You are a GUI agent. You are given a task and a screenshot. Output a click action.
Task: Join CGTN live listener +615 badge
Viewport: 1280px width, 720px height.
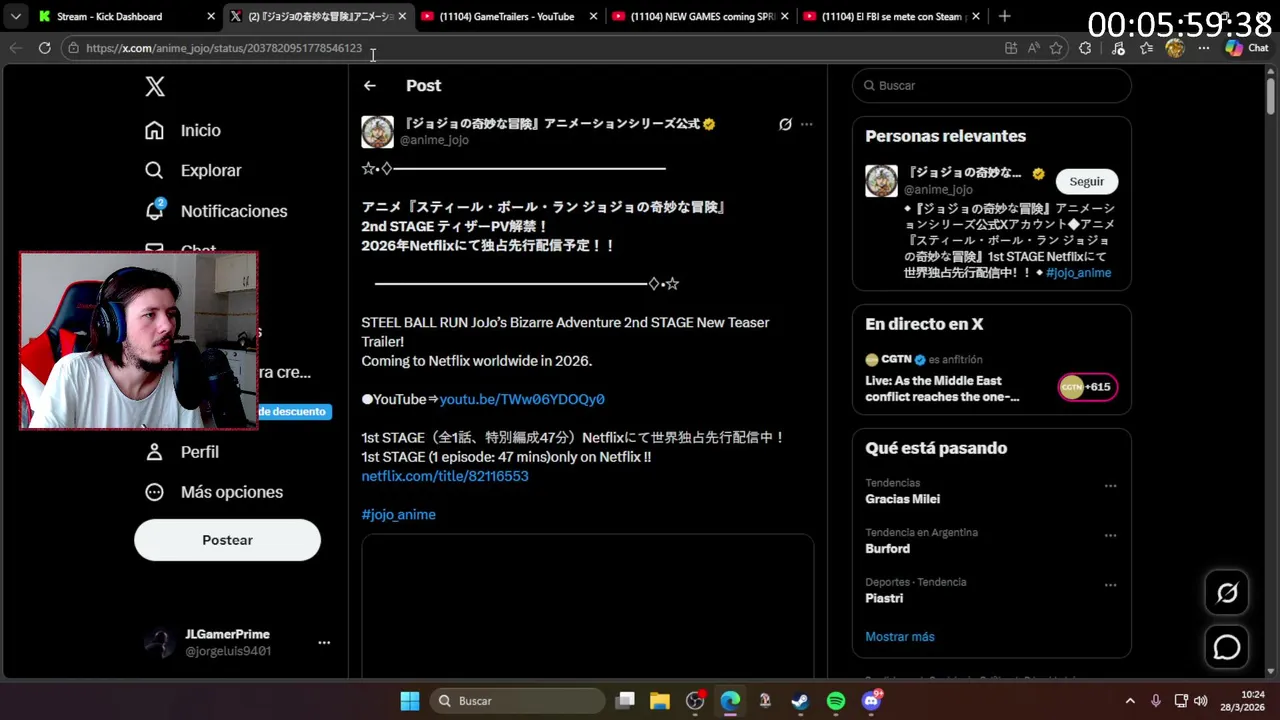pyautogui.click(x=1088, y=387)
